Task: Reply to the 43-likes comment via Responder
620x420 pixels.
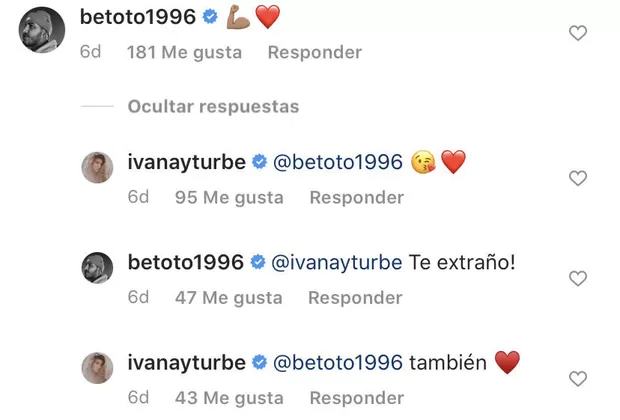Action: tap(355, 397)
